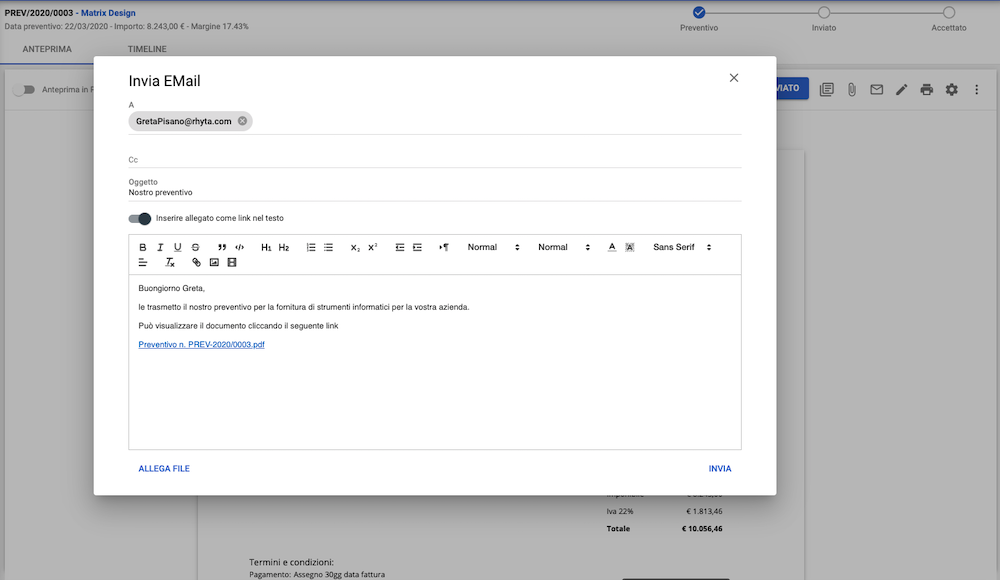
Task: Open the text color picker
Action: coord(612,248)
